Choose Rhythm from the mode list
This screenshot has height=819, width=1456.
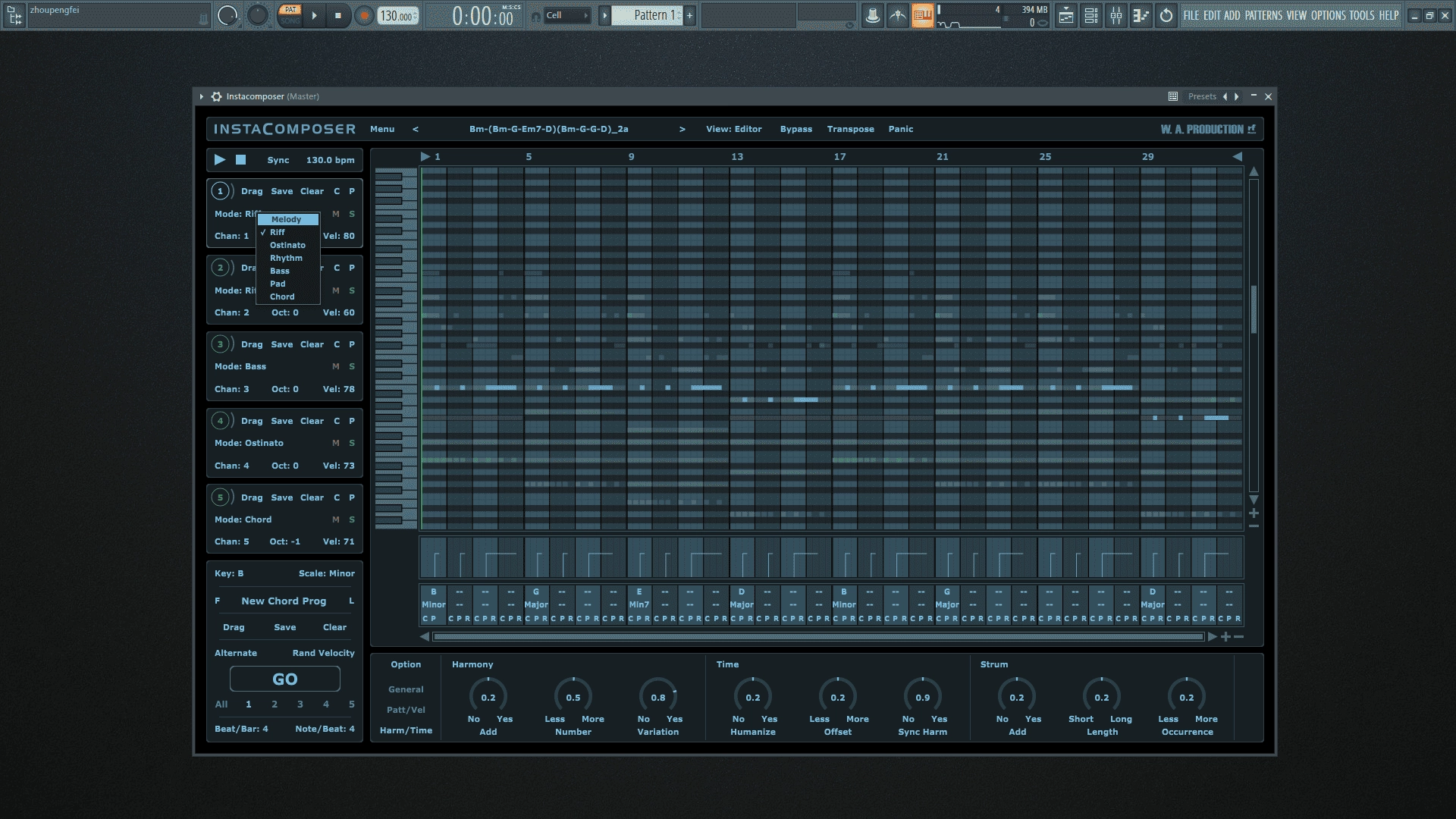(287, 258)
